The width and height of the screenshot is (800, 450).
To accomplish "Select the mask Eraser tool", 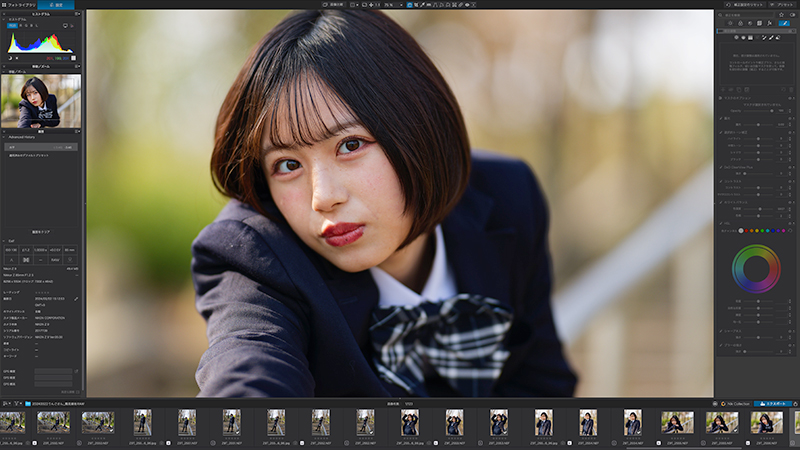I will pyautogui.click(x=778, y=37).
